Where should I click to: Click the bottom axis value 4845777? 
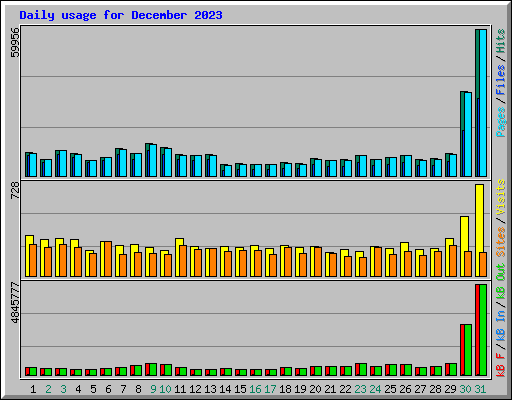15,303
